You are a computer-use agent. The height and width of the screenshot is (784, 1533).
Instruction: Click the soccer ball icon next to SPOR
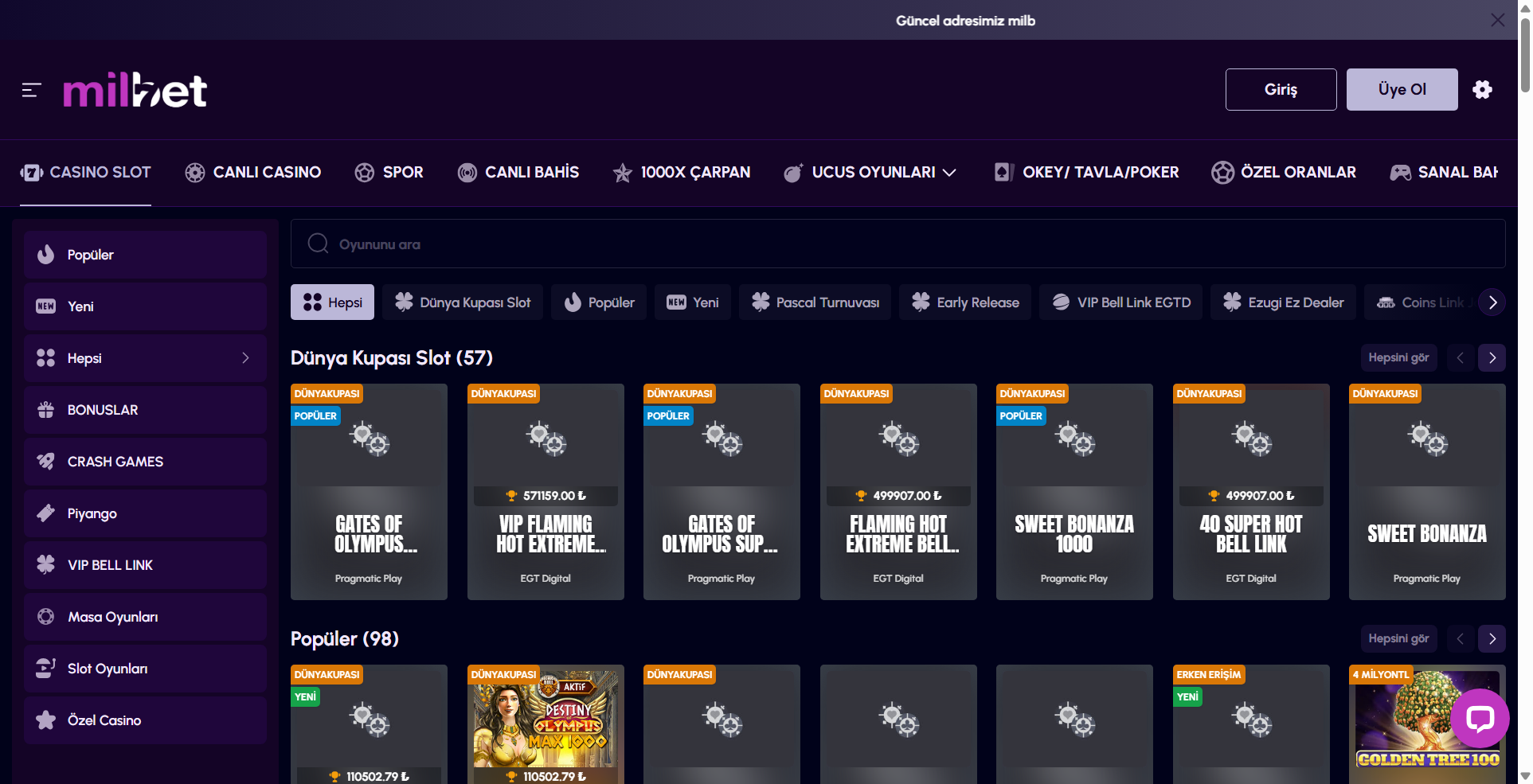coord(365,173)
